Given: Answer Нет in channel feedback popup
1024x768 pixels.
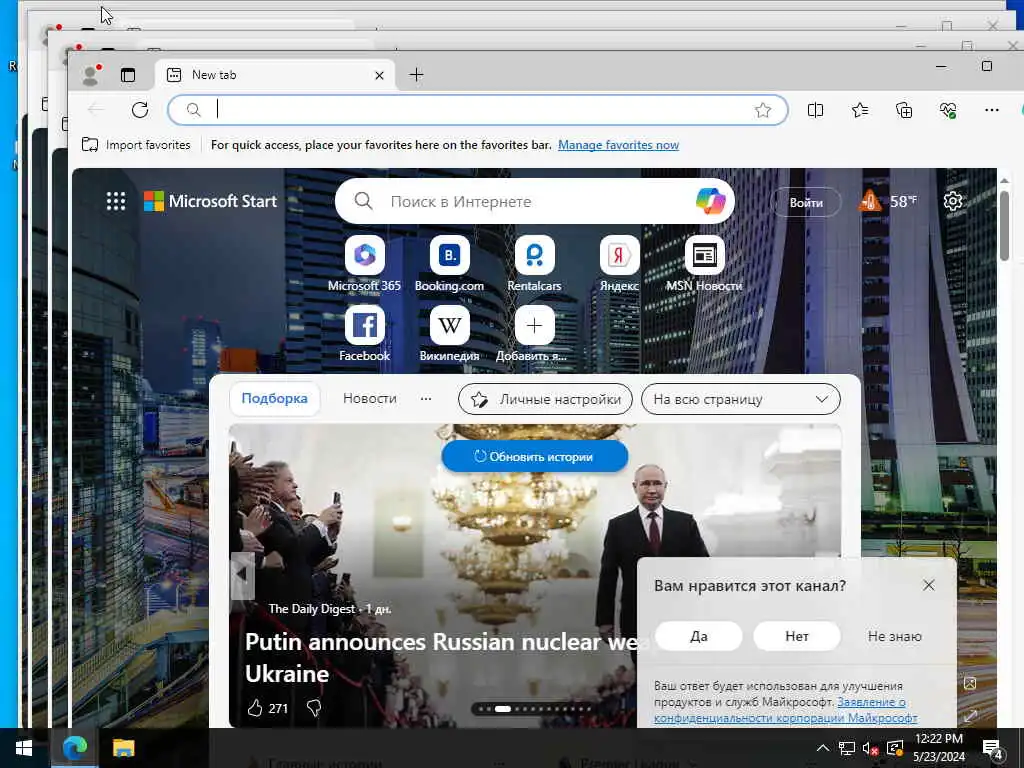Looking at the screenshot, I should pyautogui.click(x=797, y=636).
